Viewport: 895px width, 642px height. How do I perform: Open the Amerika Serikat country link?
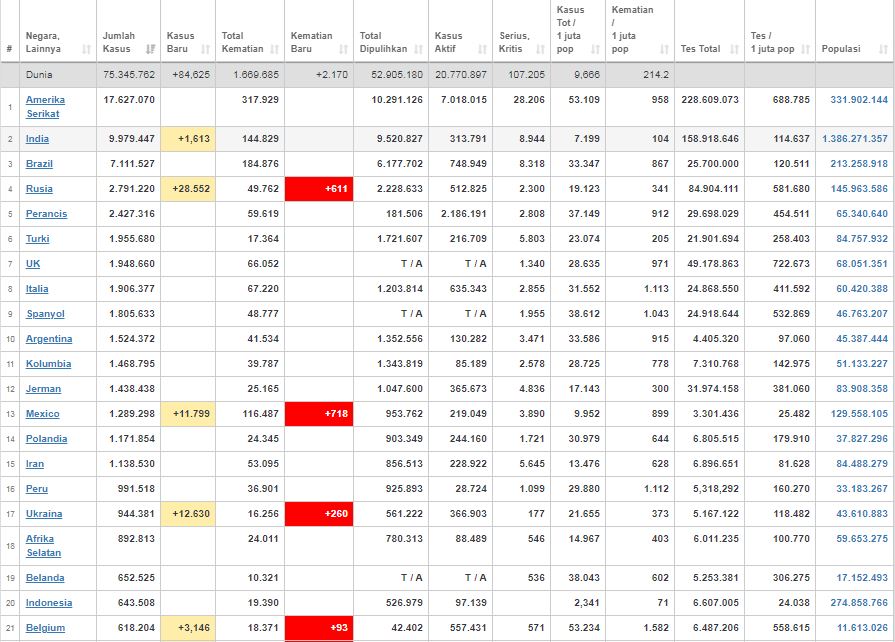point(45,107)
